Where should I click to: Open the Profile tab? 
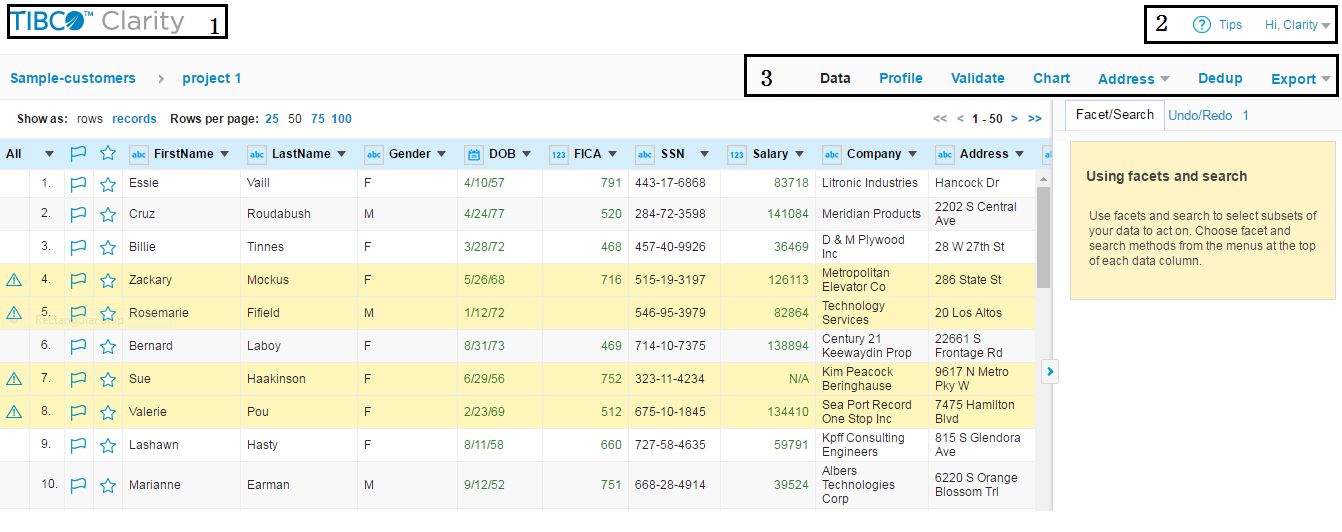[900, 78]
